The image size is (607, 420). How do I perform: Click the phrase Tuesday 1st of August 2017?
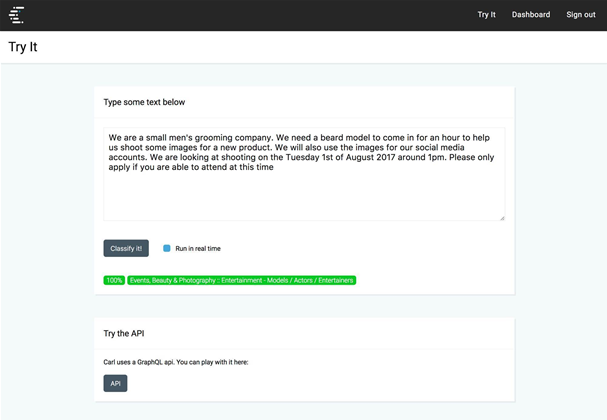click(x=341, y=157)
